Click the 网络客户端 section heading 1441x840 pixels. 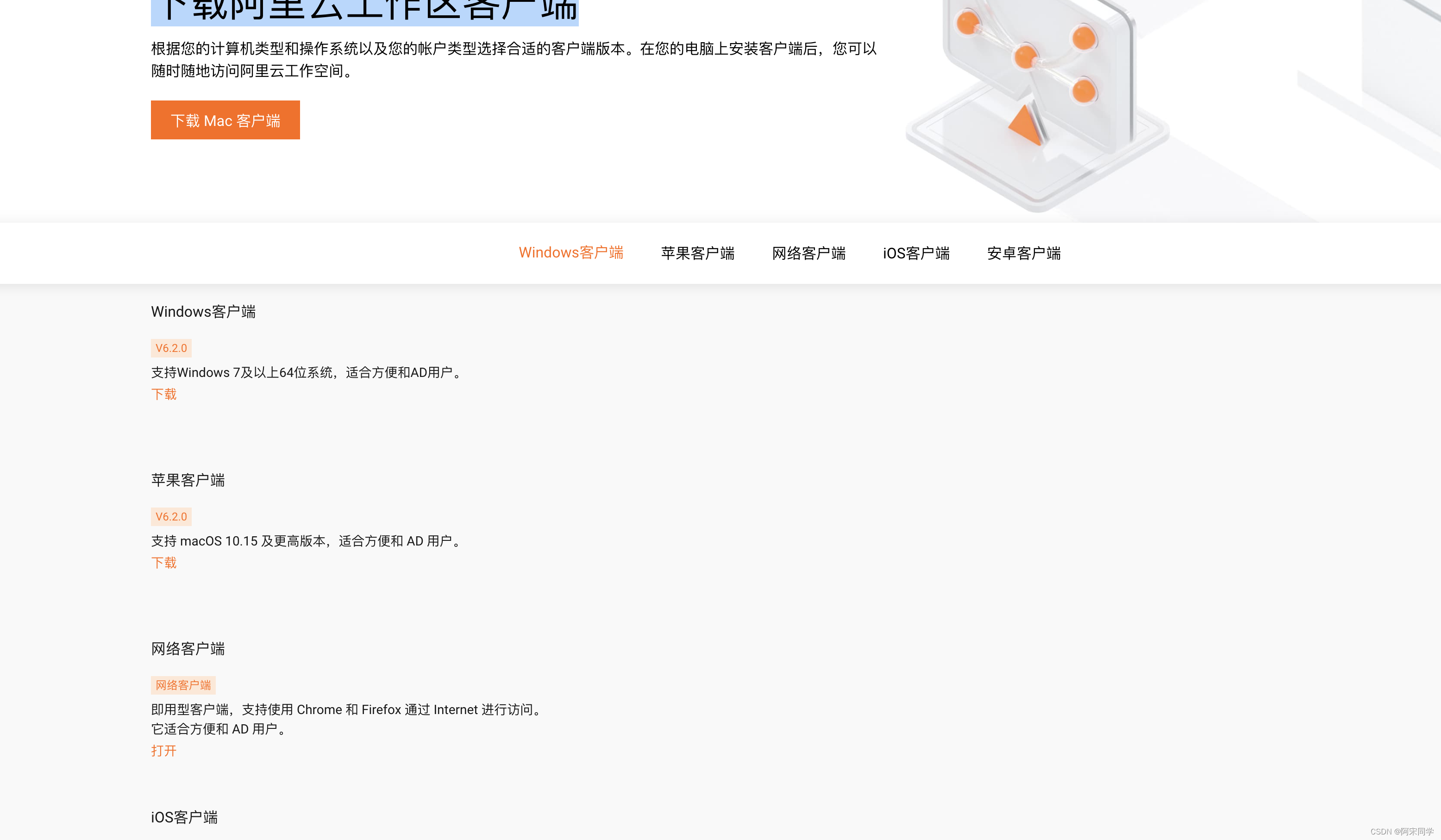tap(188, 648)
